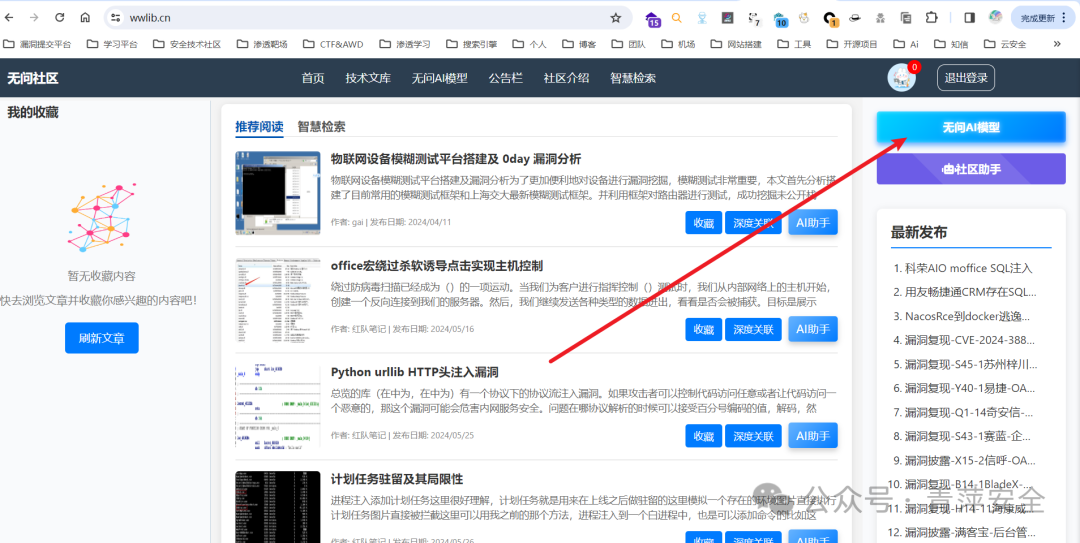Reload the page with the refresh icon
1080x543 pixels.
tap(60, 18)
